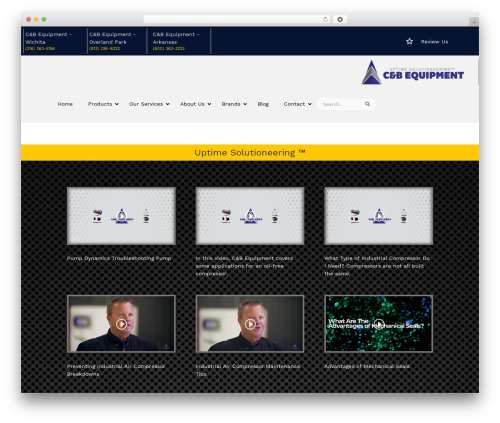Expand the Brands dropdown arrow
500x423 pixels.
point(245,104)
